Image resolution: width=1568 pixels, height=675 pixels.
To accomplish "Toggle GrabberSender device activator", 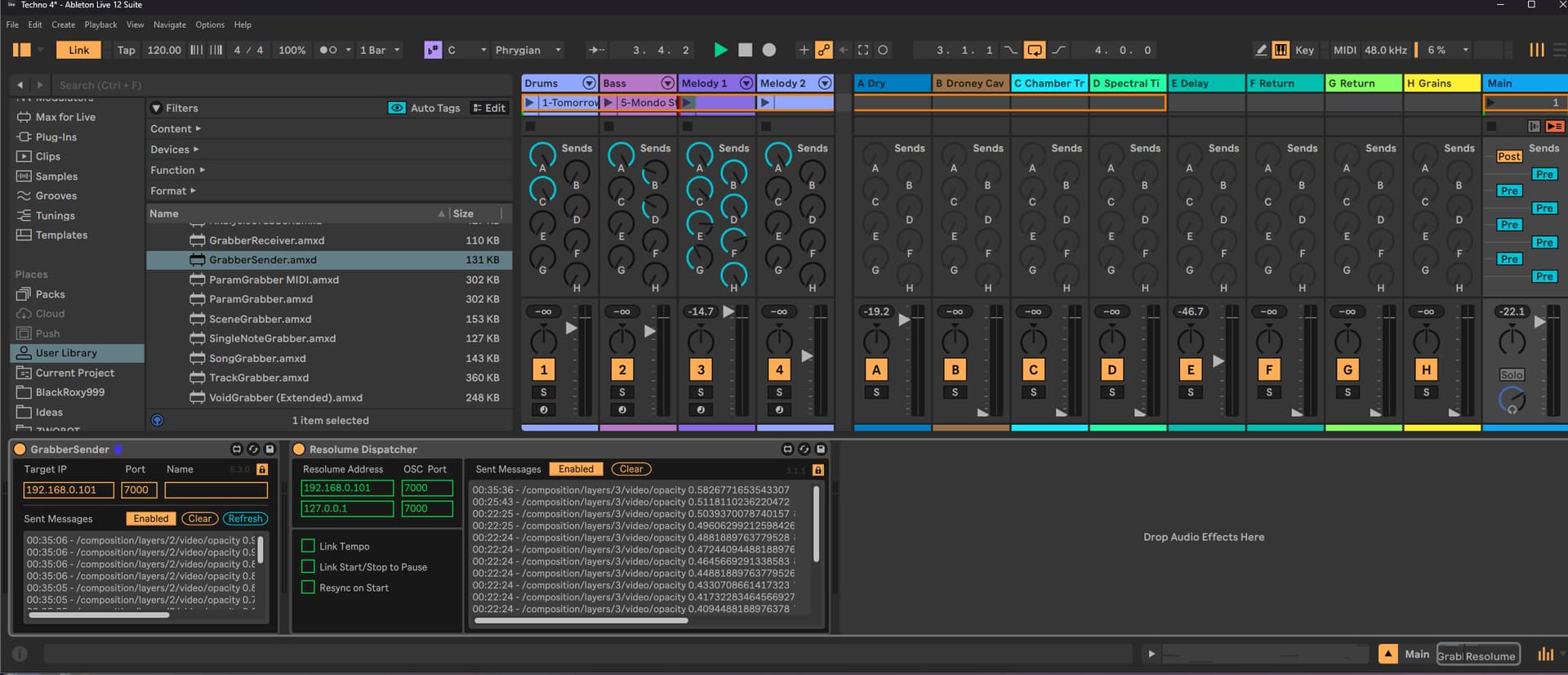I will [x=20, y=449].
